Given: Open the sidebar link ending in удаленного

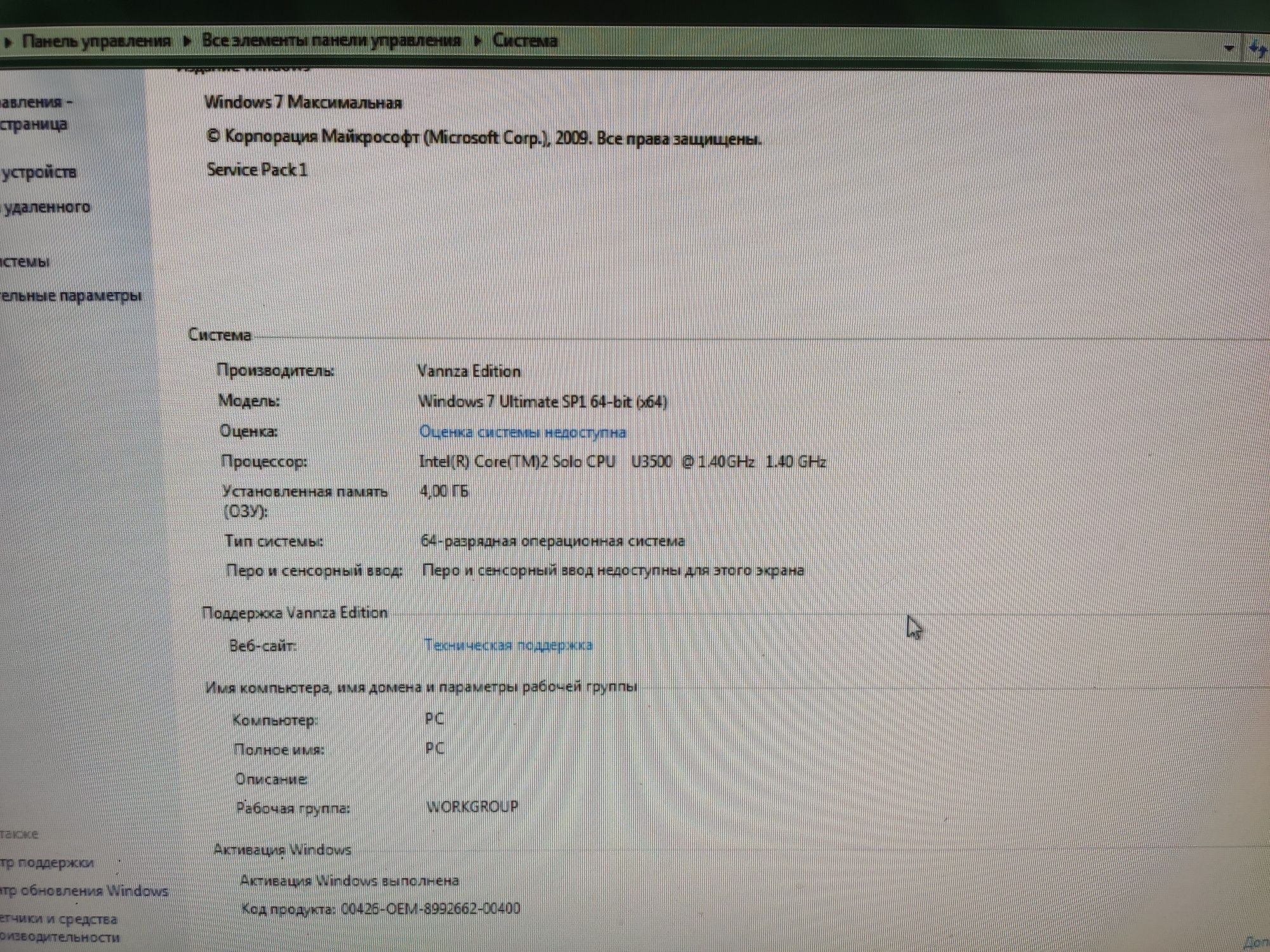Looking at the screenshot, I should pos(46,207).
